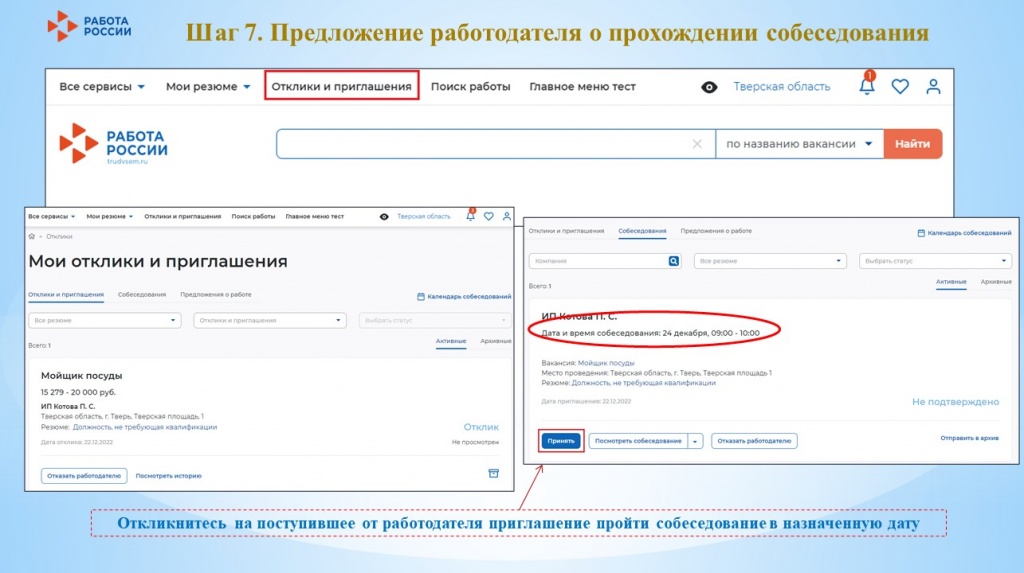1024x573 pixels.
Task: Open the Все резюме dropdown in the right panel
Action: tap(770, 261)
